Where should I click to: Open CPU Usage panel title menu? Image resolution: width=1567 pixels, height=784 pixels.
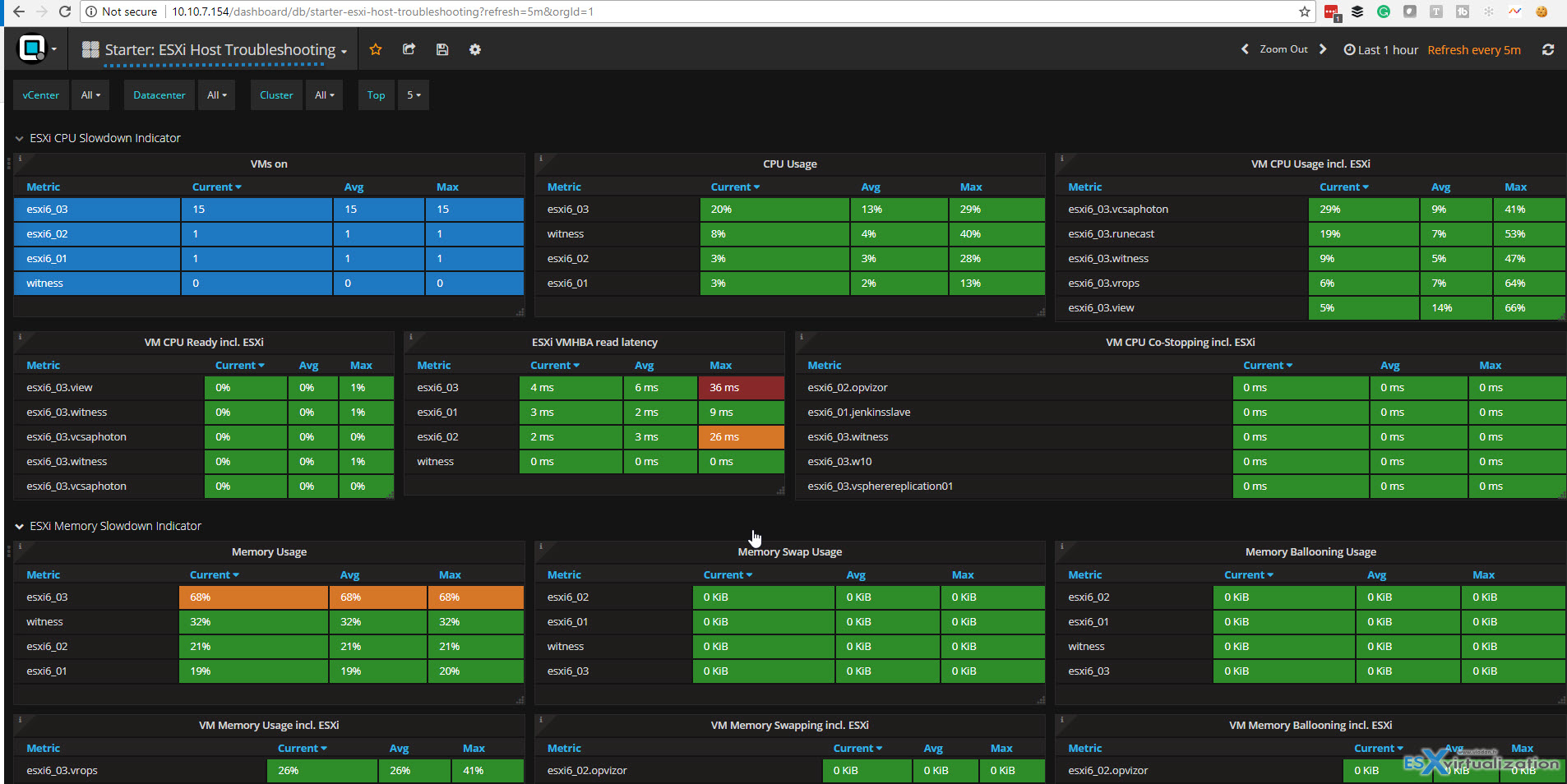790,164
